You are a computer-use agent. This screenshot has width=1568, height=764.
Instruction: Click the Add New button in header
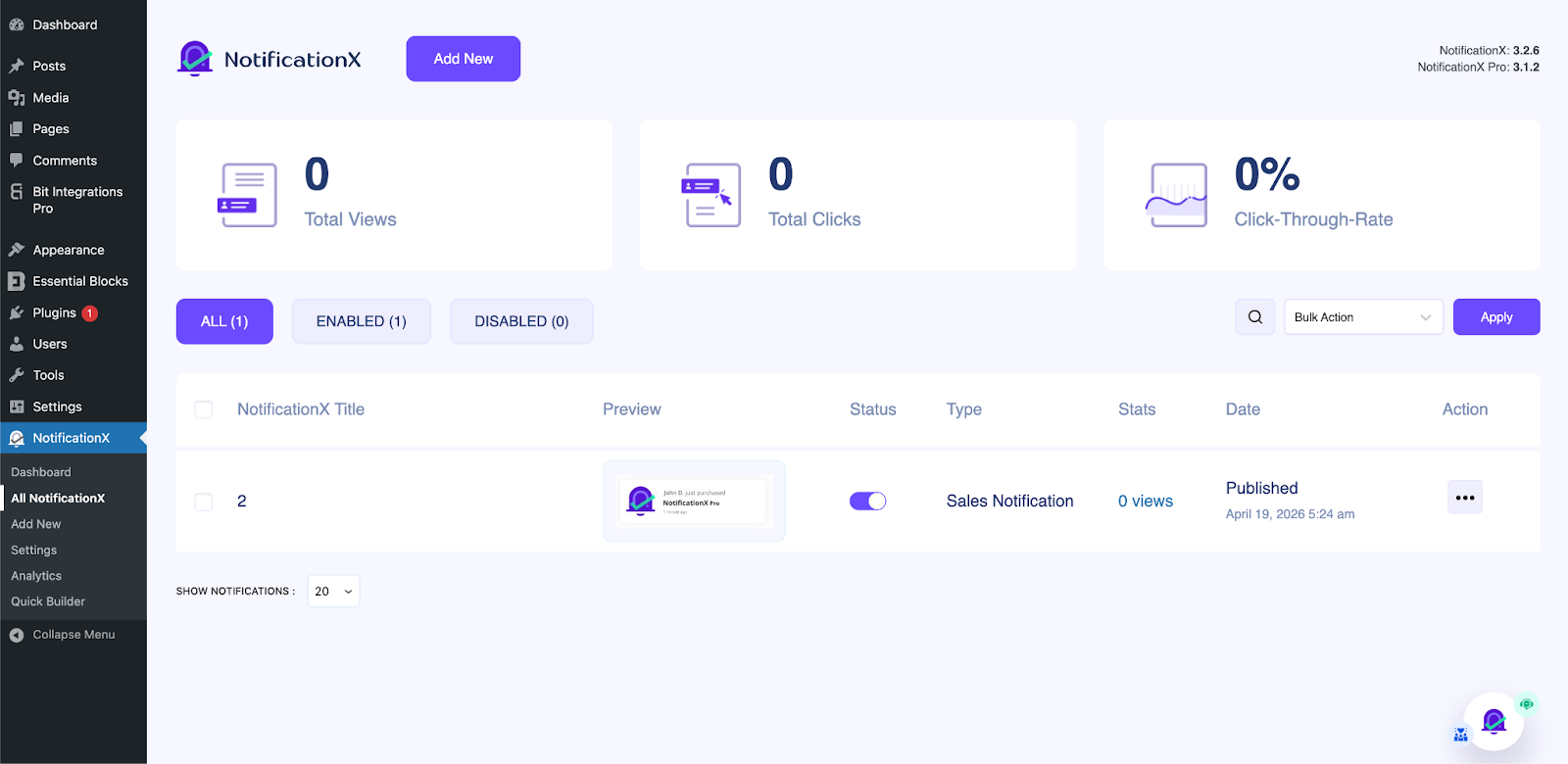[464, 59]
